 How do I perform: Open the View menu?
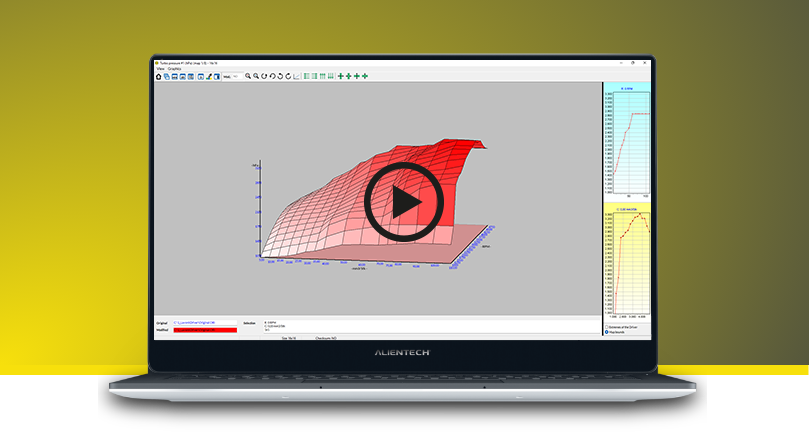[x=160, y=68]
